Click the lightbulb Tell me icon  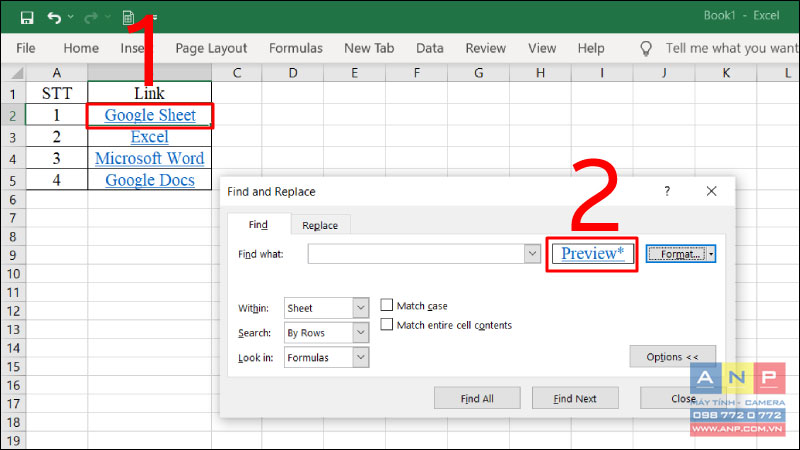click(646, 48)
